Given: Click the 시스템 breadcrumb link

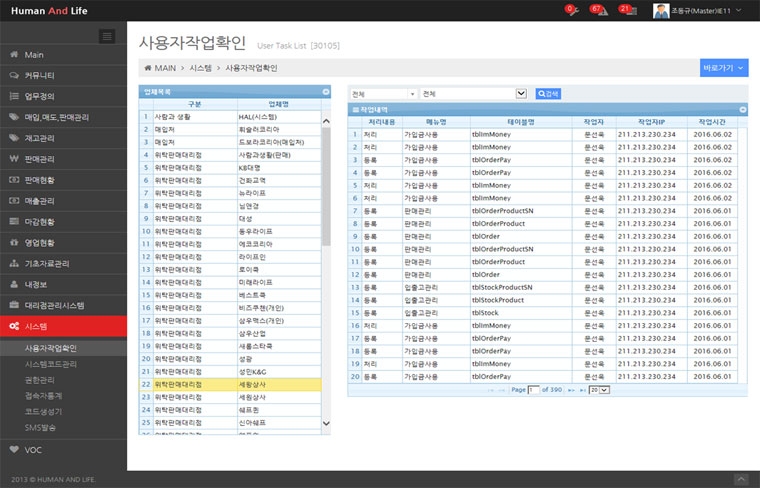Looking at the screenshot, I should [x=200, y=68].
